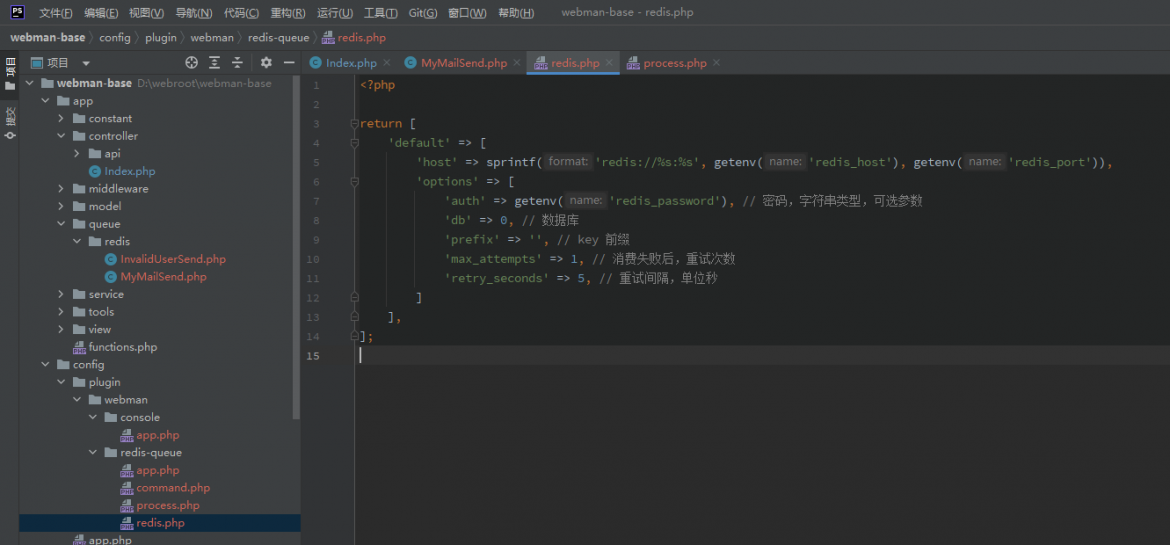1170x545 pixels.
Task: Open the 编辑(E) menu
Action: [x=101, y=13]
